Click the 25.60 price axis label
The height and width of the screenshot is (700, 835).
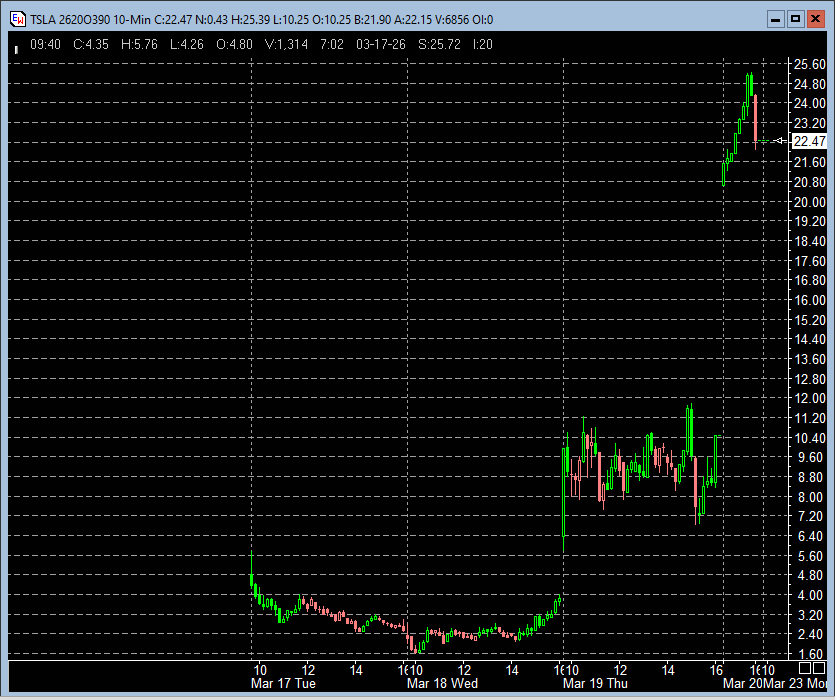(808, 64)
